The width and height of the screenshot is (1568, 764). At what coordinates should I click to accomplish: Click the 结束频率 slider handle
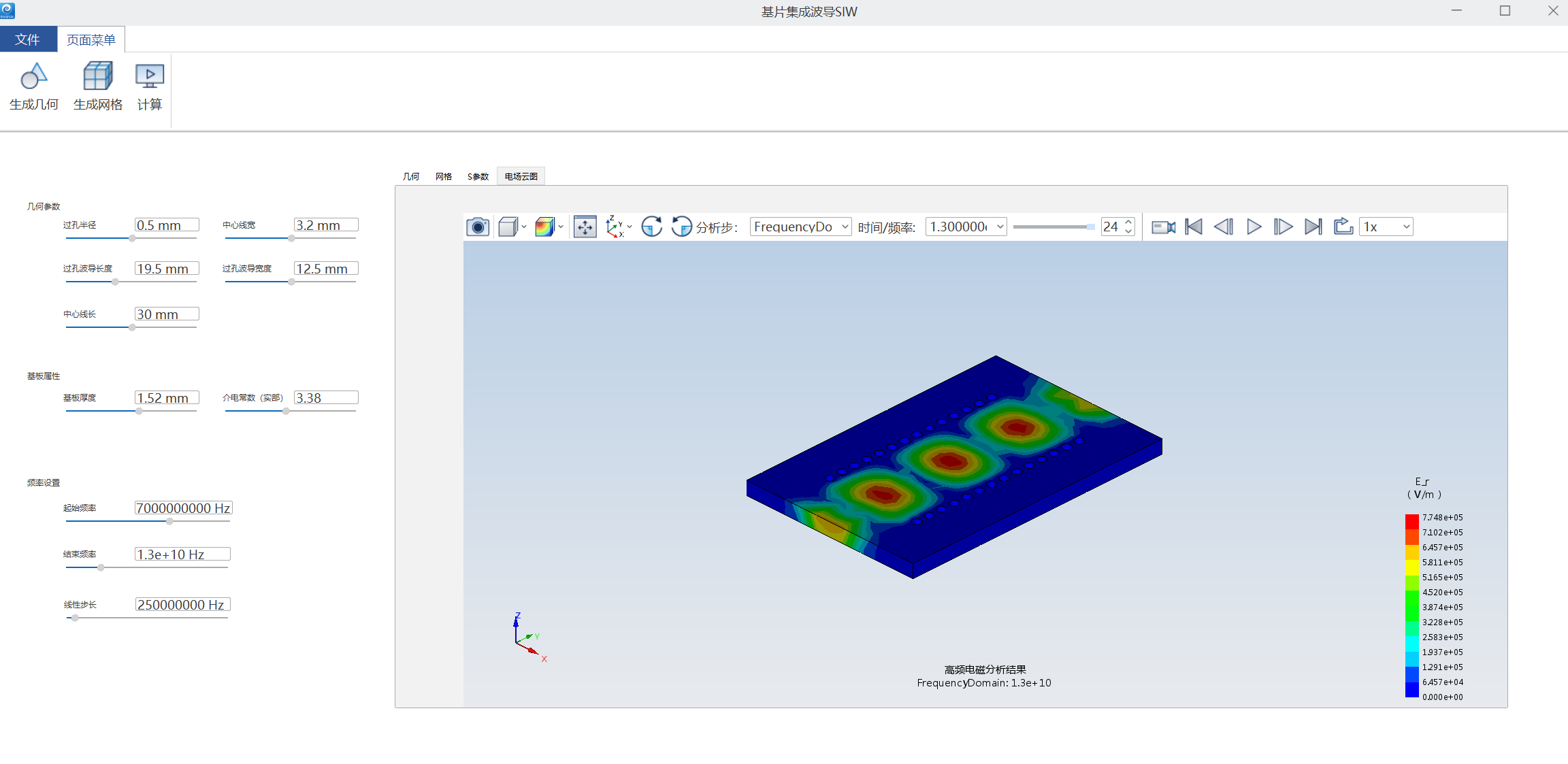click(101, 567)
